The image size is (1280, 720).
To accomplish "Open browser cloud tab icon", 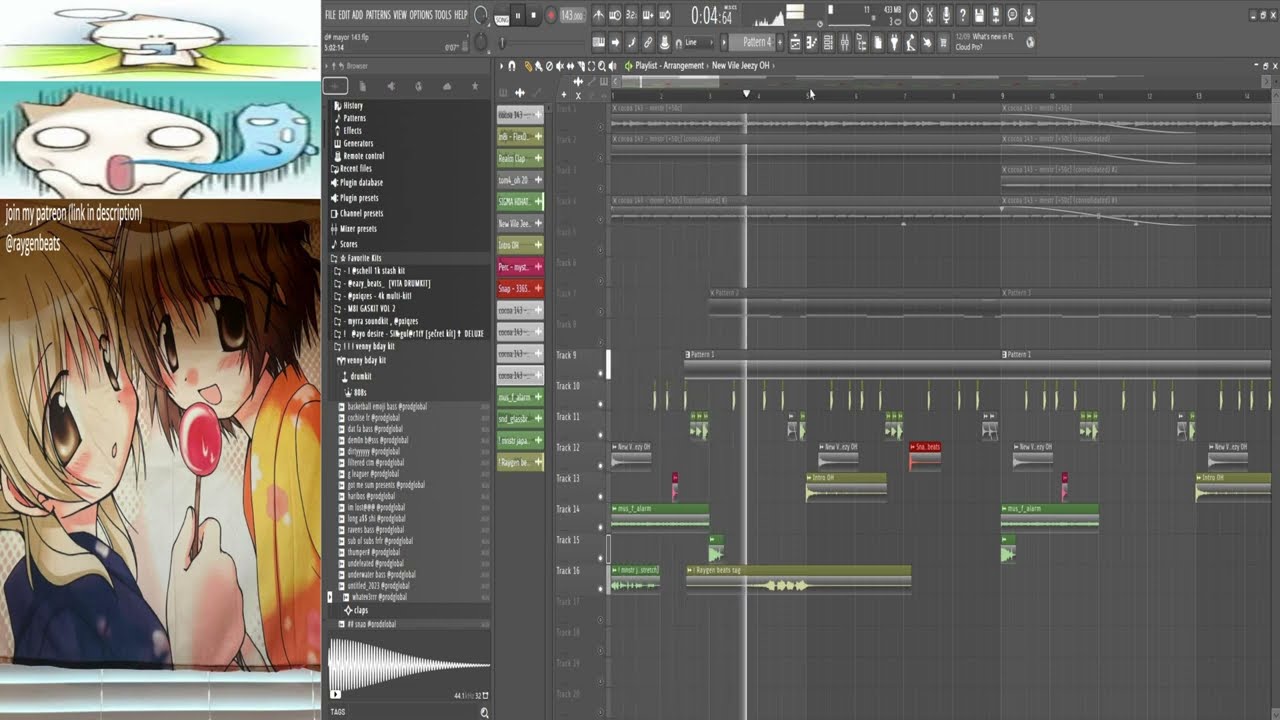I will click(x=446, y=87).
